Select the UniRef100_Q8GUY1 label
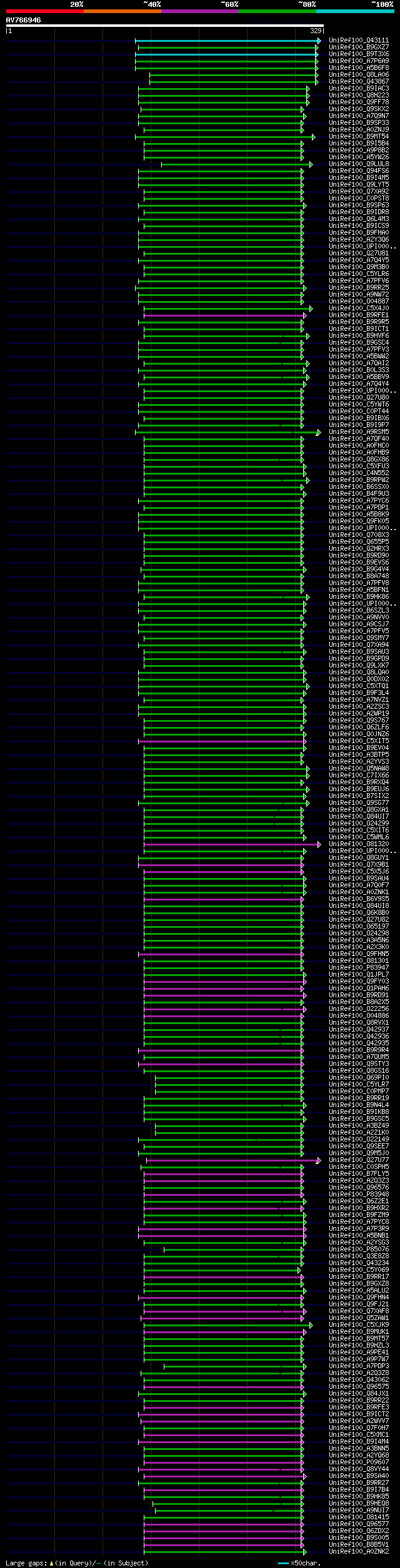The width and height of the screenshot is (400, 1568). click(359, 858)
